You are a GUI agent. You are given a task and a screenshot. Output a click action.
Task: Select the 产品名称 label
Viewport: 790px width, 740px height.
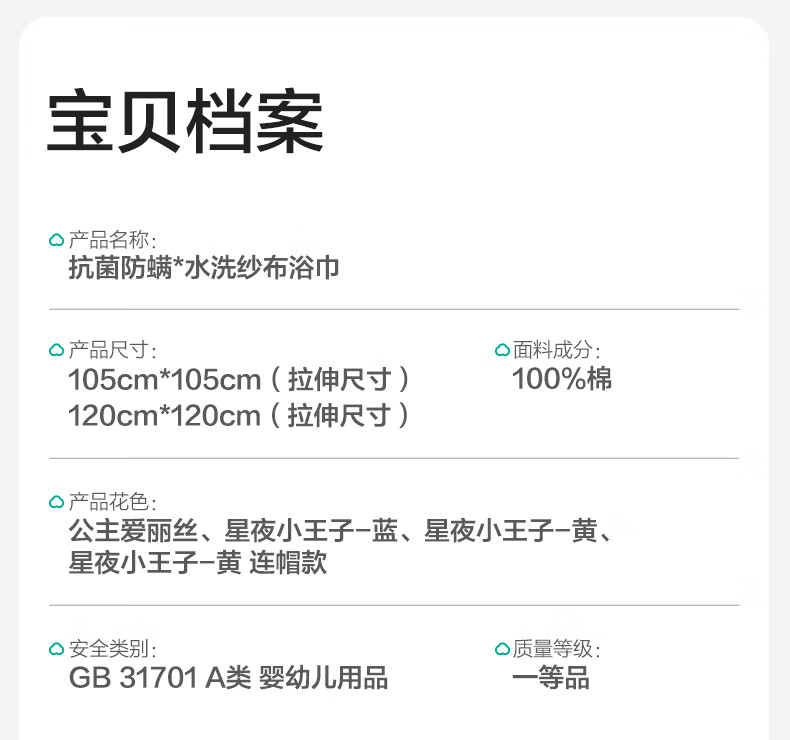coord(112,241)
